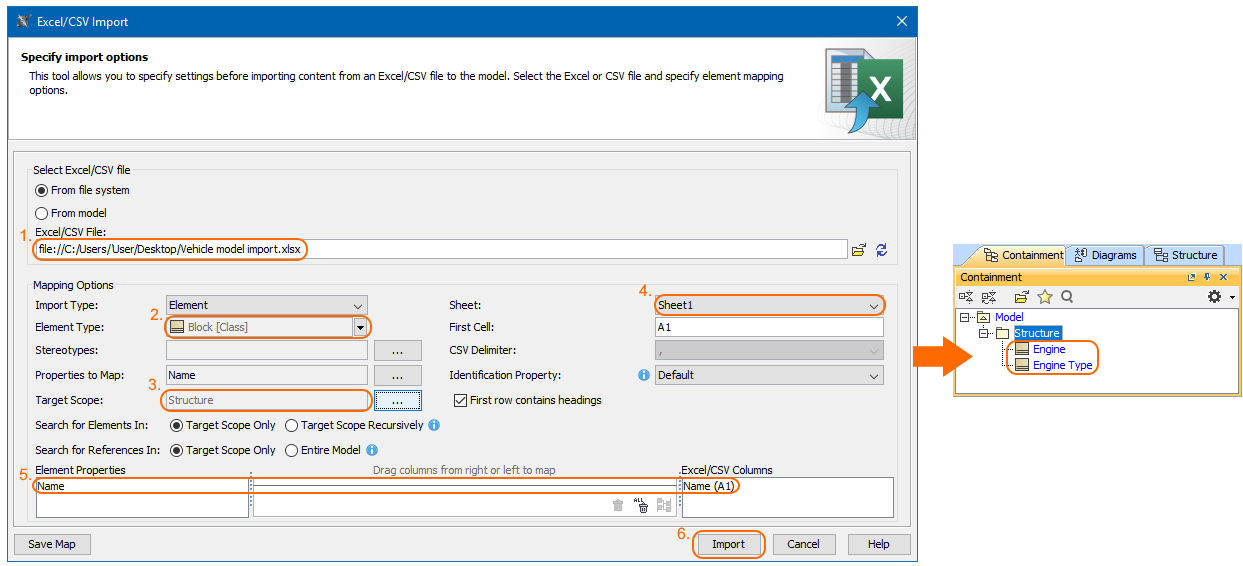
Task: Toggle 'First row contains headings' checkbox
Action: [x=460, y=400]
